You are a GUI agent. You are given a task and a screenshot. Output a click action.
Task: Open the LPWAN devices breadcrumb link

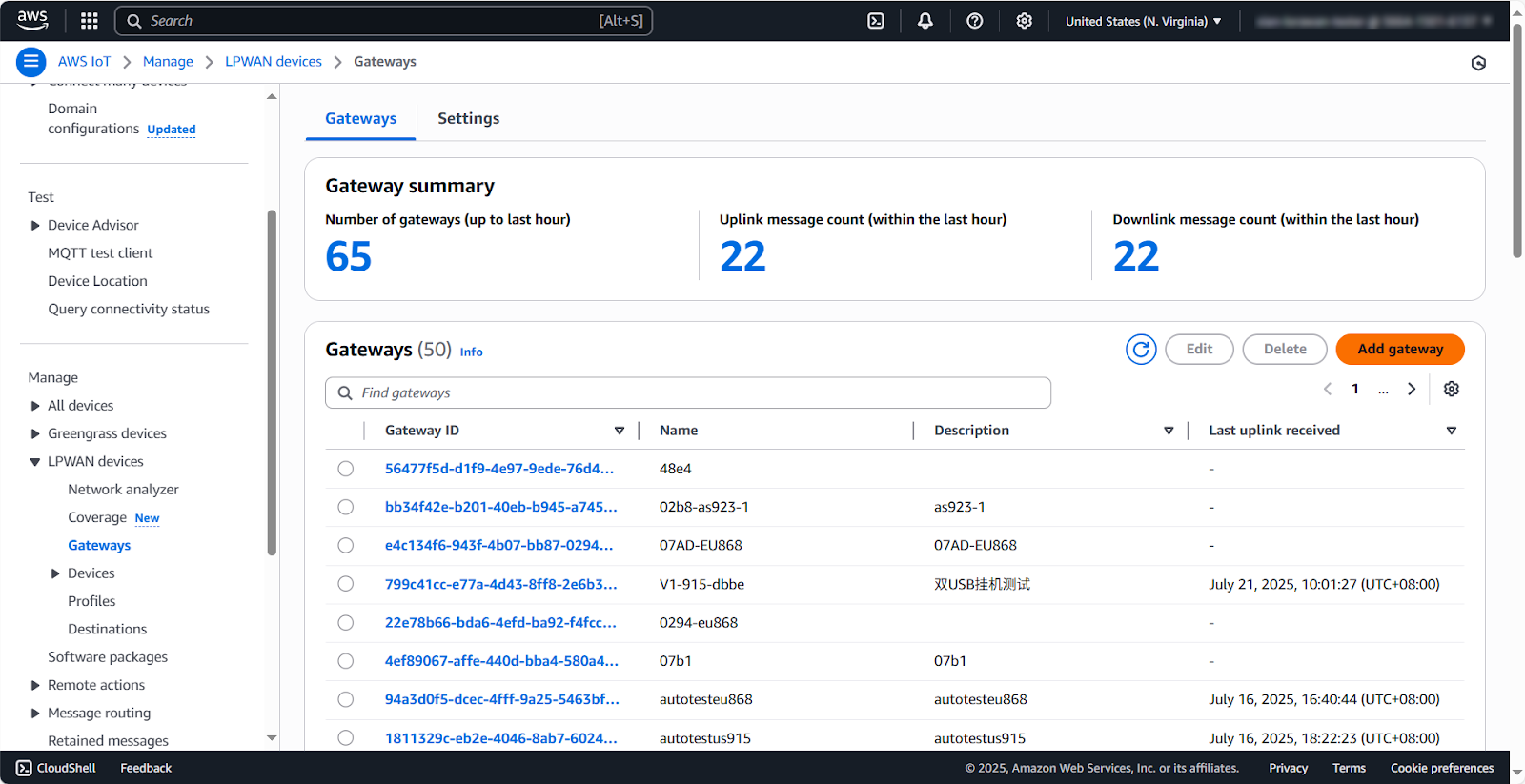(274, 62)
